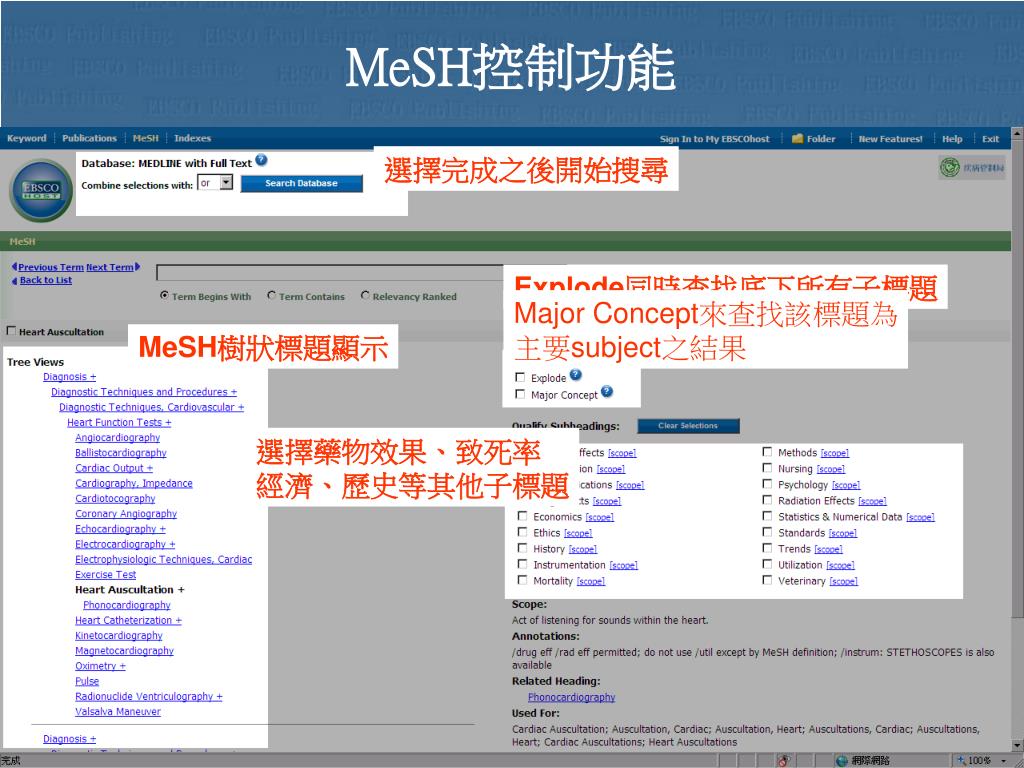The image size is (1024, 768).
Task: Click the Next Term arrow icon
Action: [x=138, y=266]
